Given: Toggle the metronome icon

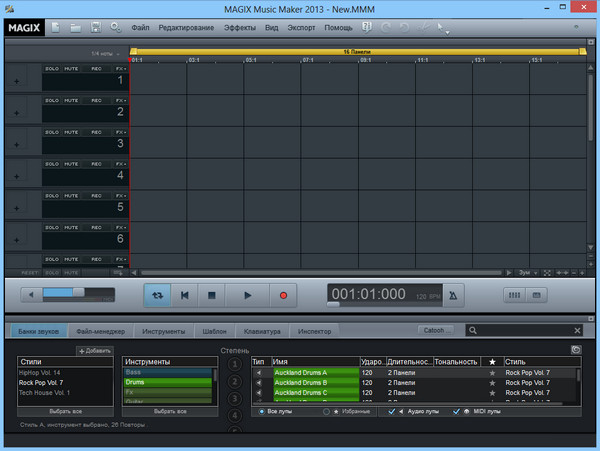Looking at the screenshot, I should click(455, 295).
